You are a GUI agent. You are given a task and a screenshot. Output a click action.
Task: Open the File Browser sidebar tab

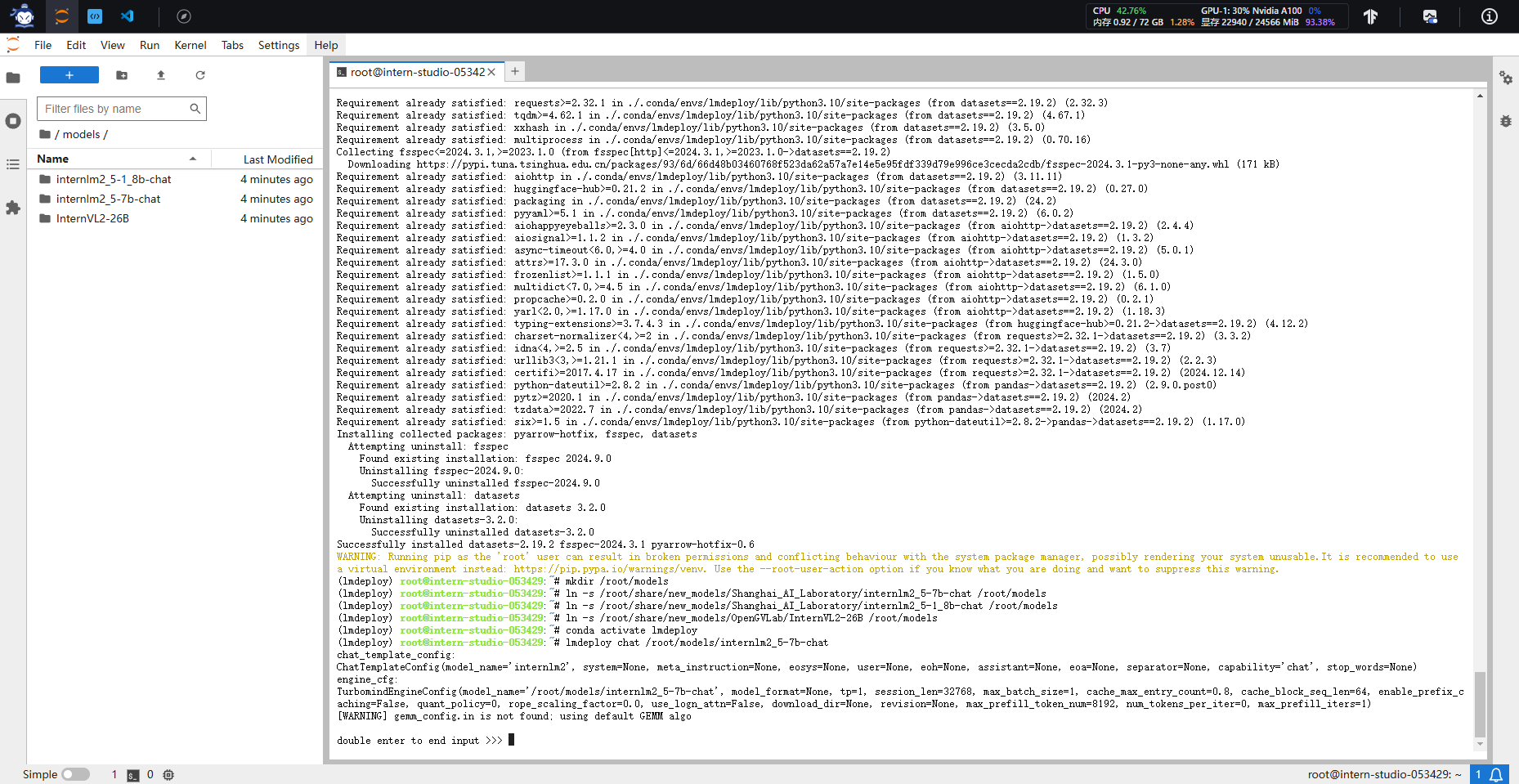tap(13, 78)
